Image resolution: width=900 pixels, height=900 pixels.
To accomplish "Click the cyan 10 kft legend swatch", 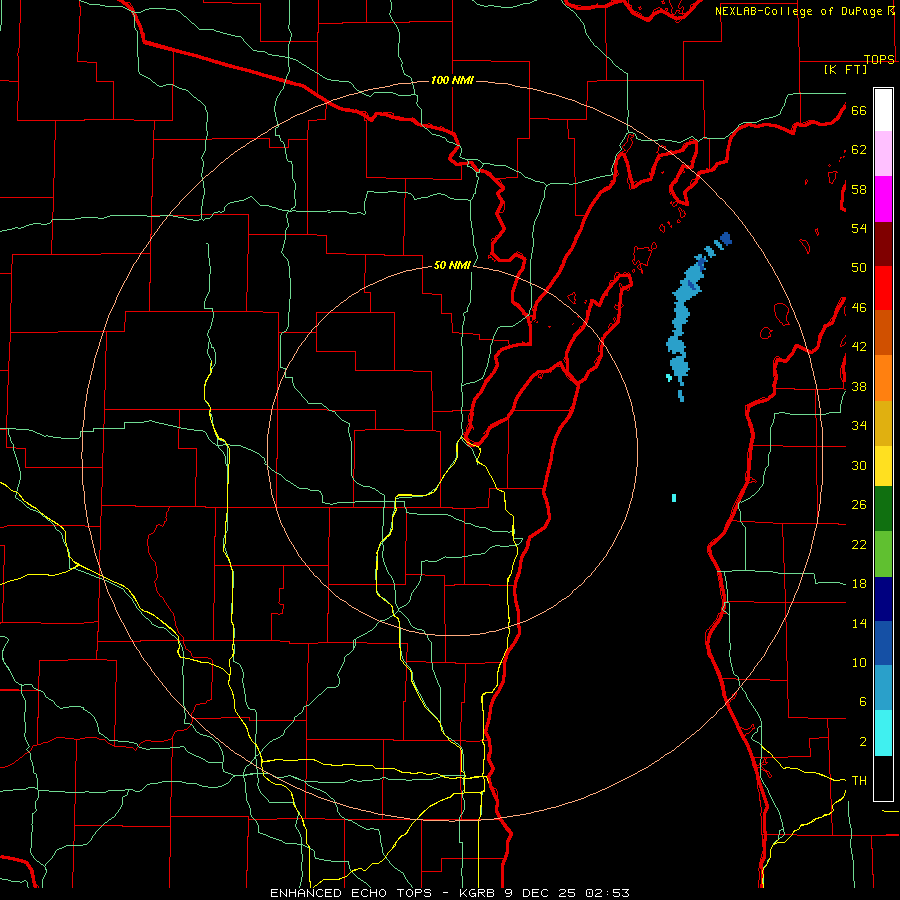I will pos(883,733).
